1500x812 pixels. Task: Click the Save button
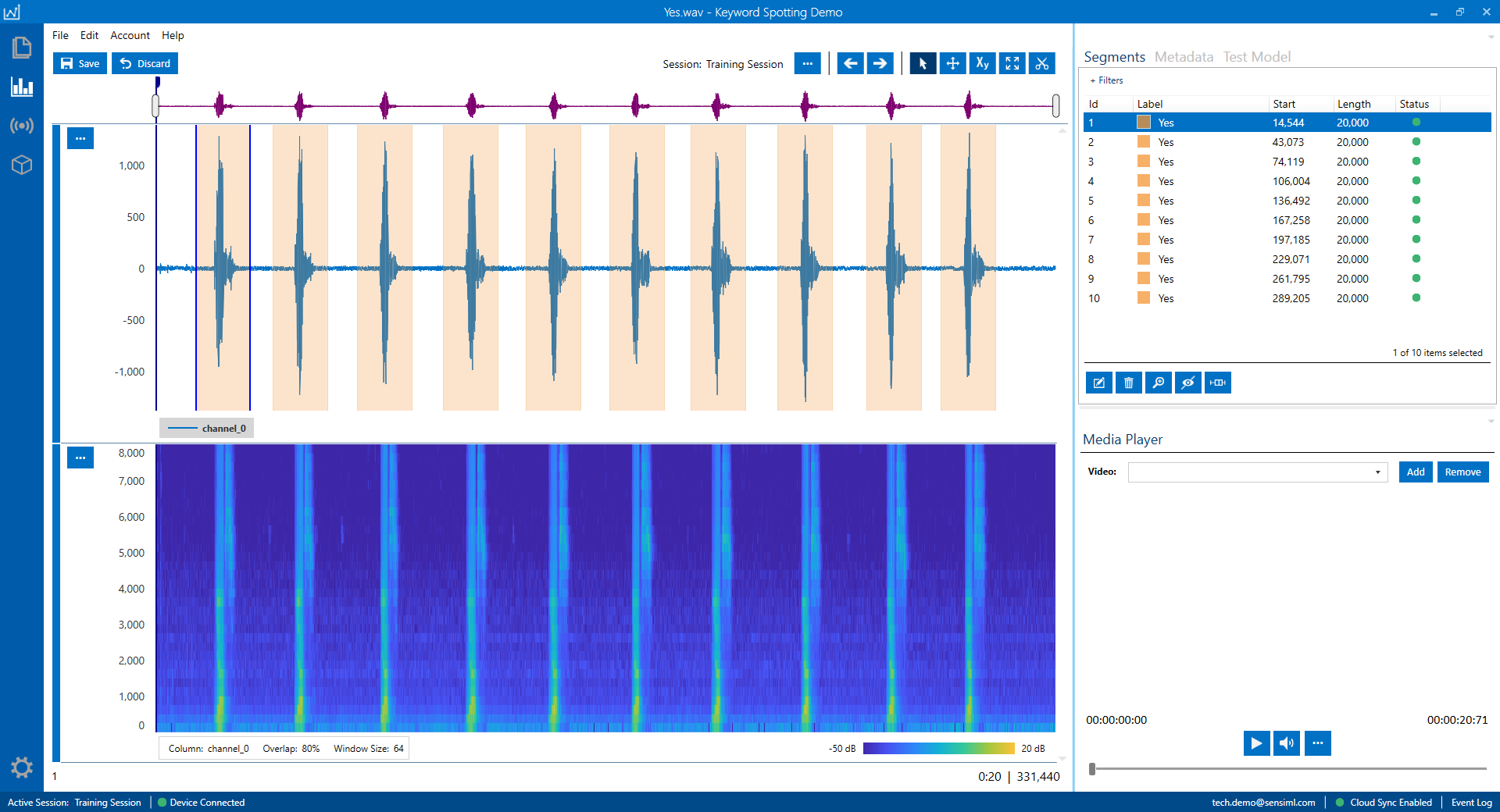pyautogui.click(x=80, y=63)
